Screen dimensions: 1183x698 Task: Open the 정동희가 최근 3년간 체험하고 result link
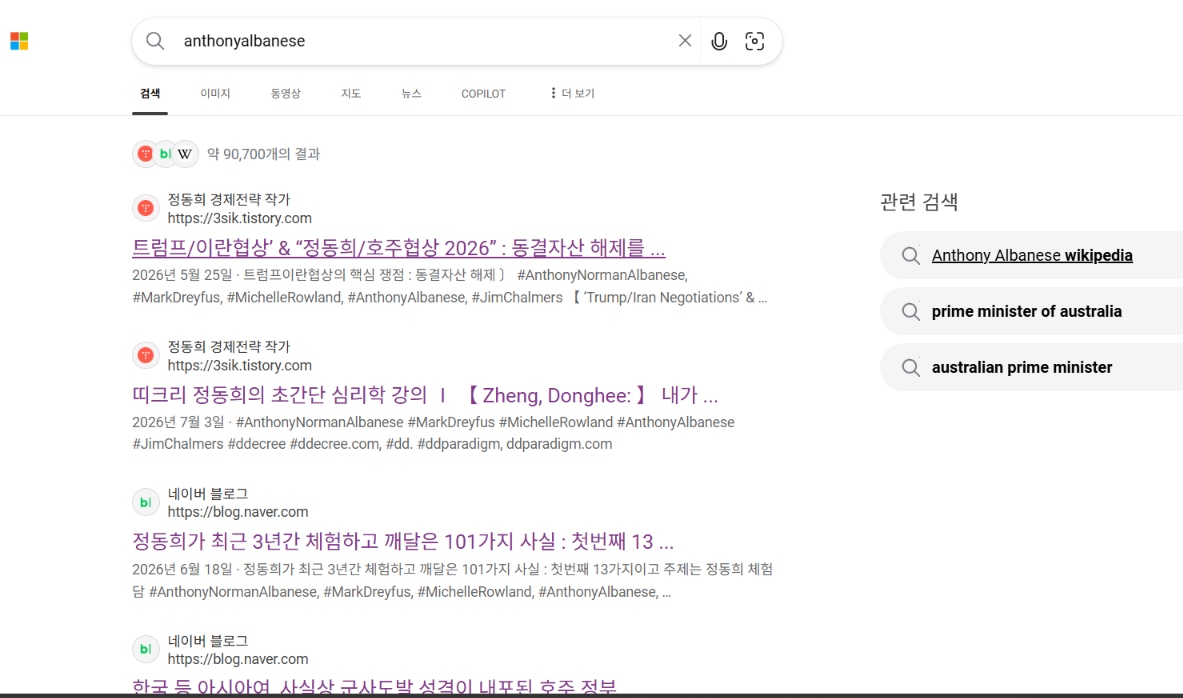(x=403, y=541)
